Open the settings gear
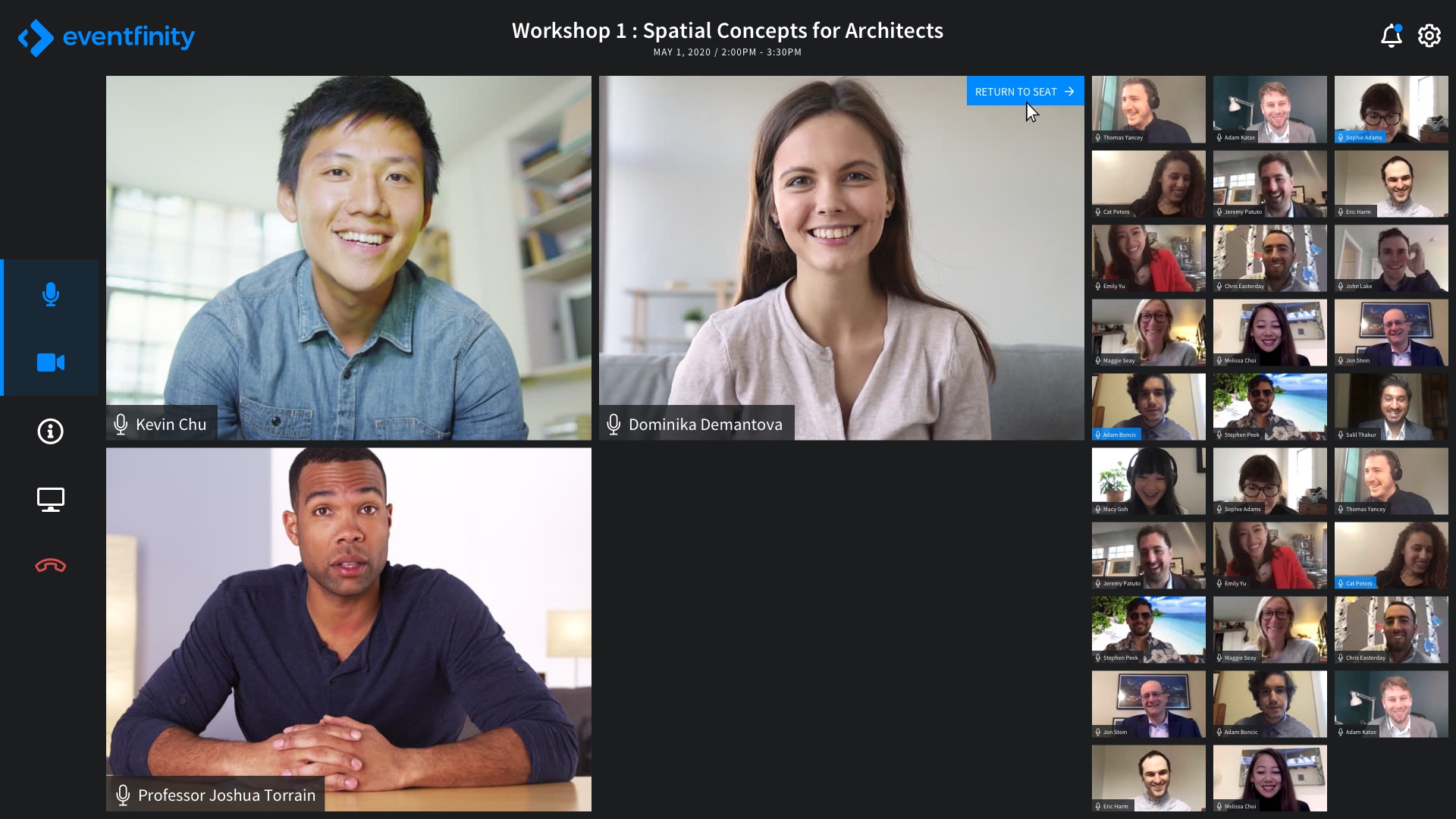The image size is (1456, 819). (x=1429, y=36)
